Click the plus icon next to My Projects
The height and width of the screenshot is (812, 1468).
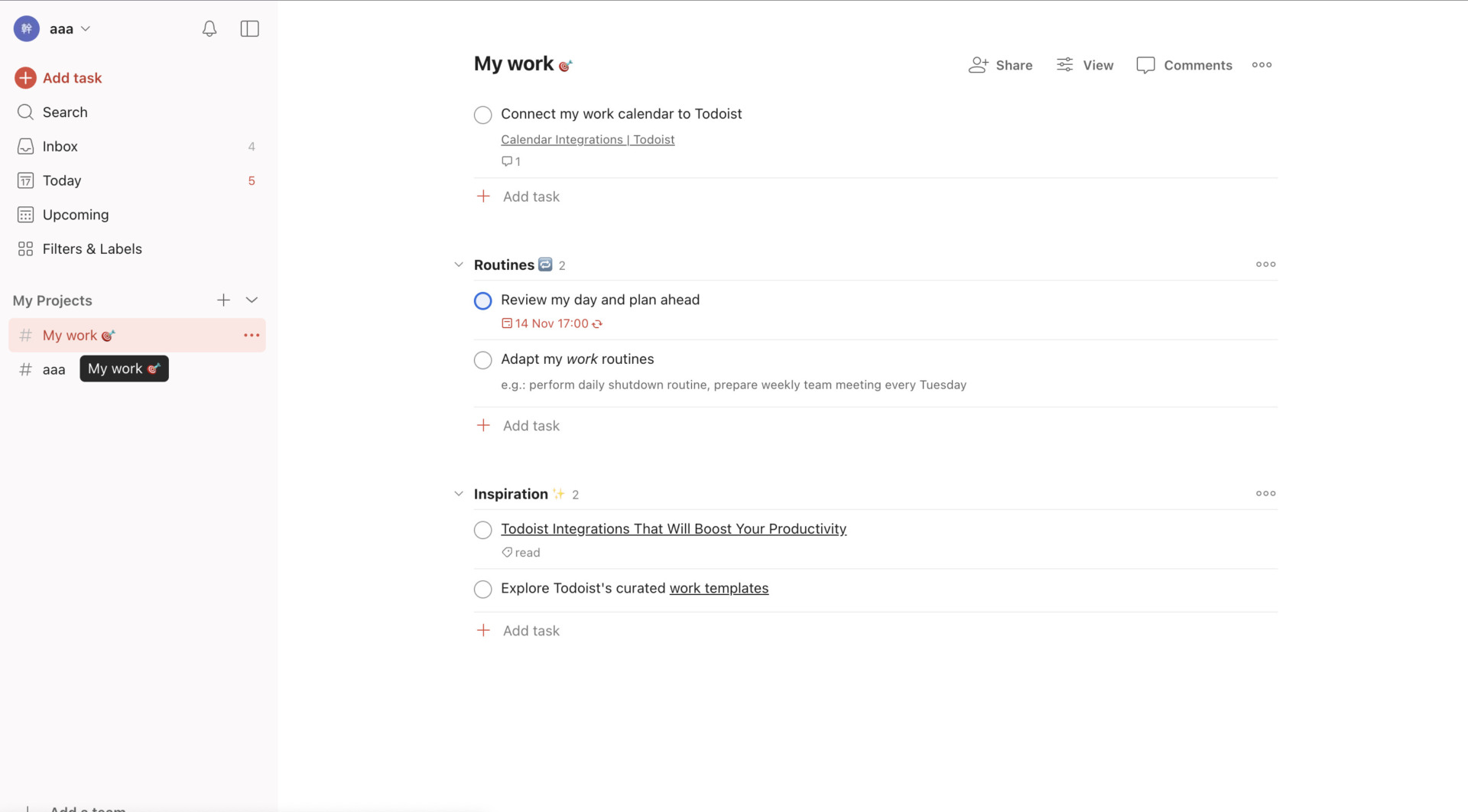click(223, 300)
